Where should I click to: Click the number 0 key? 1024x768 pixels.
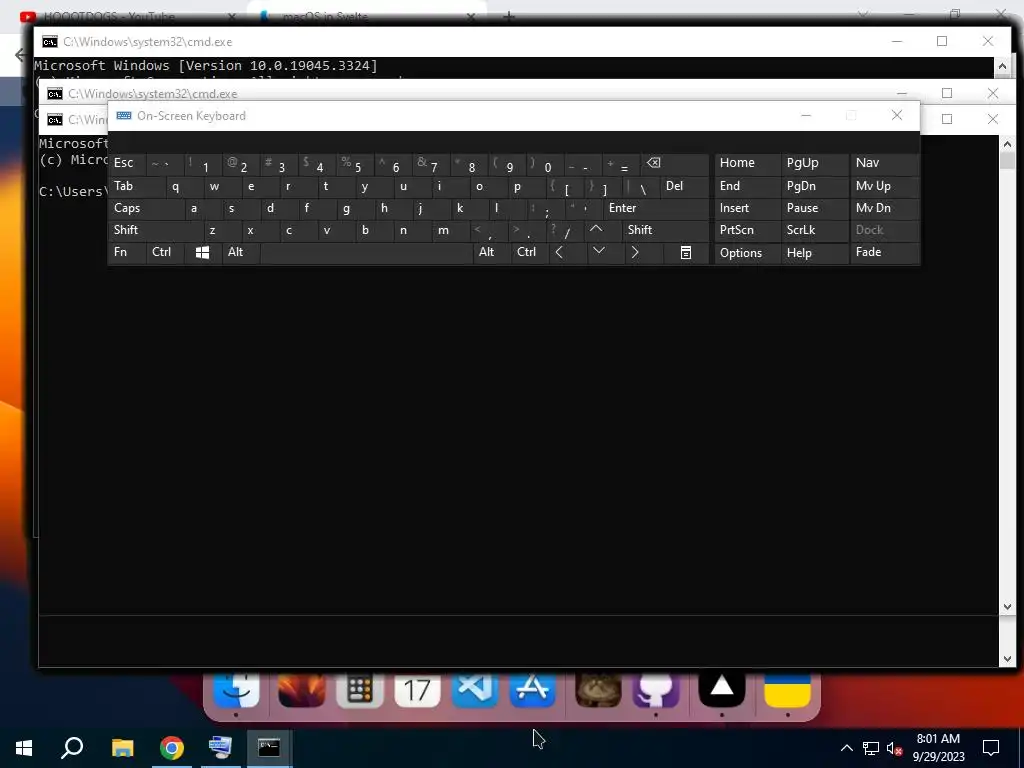(545, 163)
